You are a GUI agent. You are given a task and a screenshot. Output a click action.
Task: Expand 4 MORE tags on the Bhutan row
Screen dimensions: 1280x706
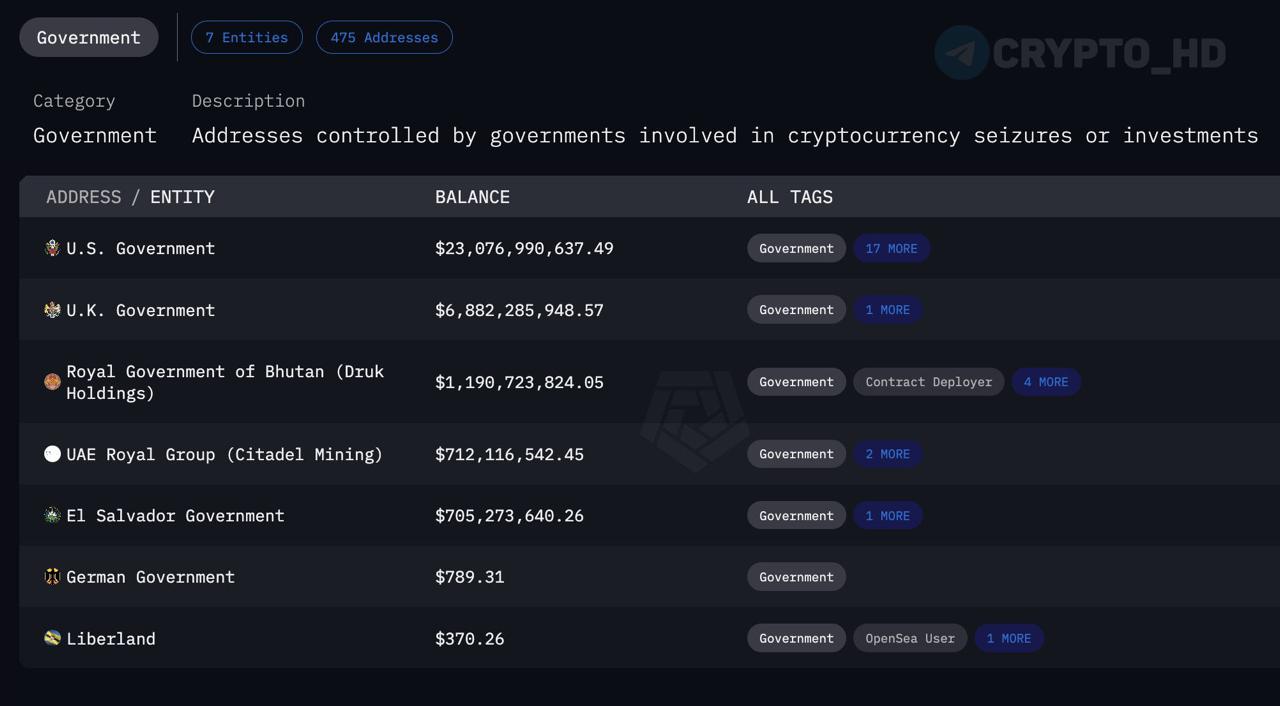1046,382
